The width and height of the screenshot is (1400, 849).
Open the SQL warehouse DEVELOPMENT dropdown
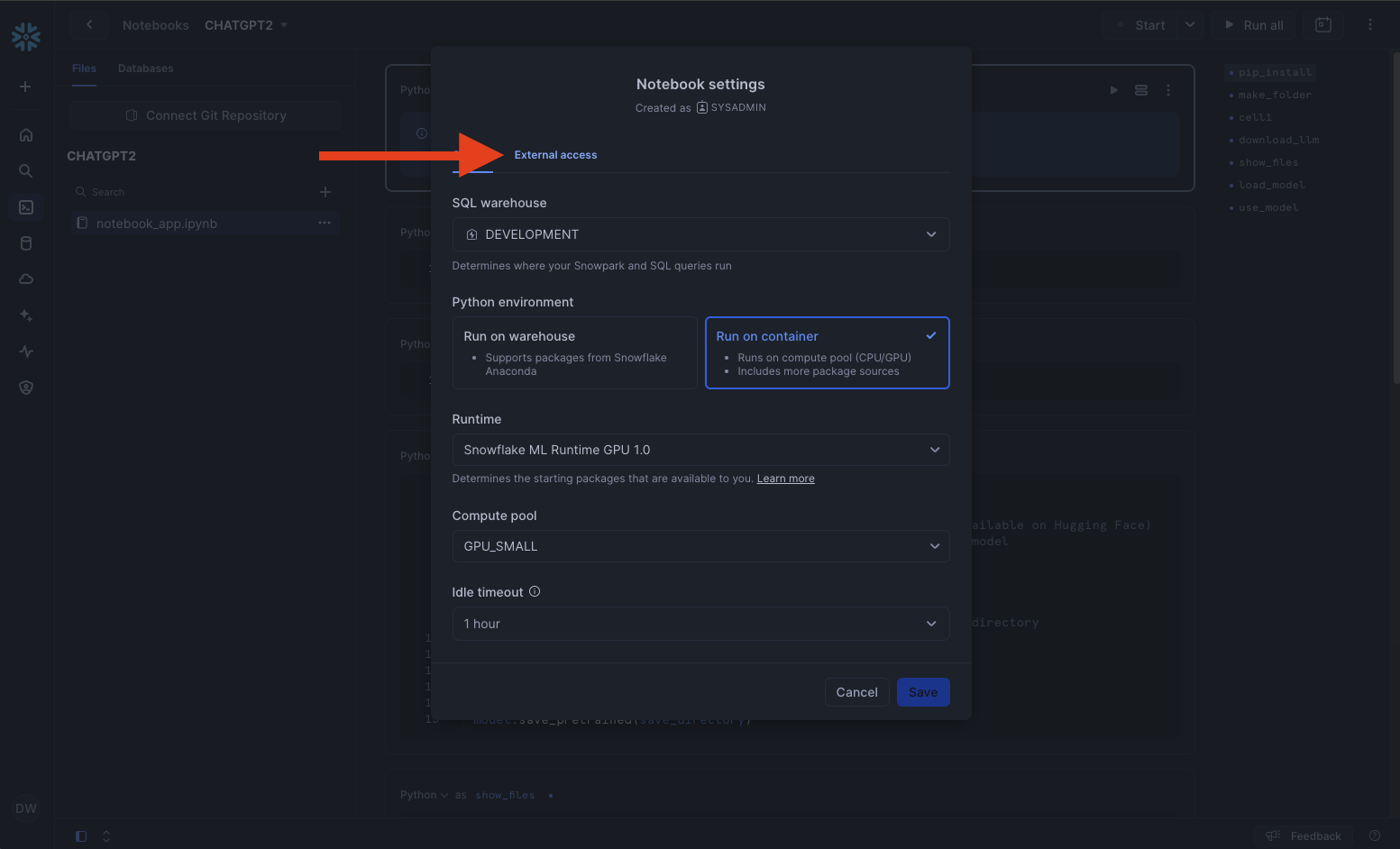tap(700, 234)
